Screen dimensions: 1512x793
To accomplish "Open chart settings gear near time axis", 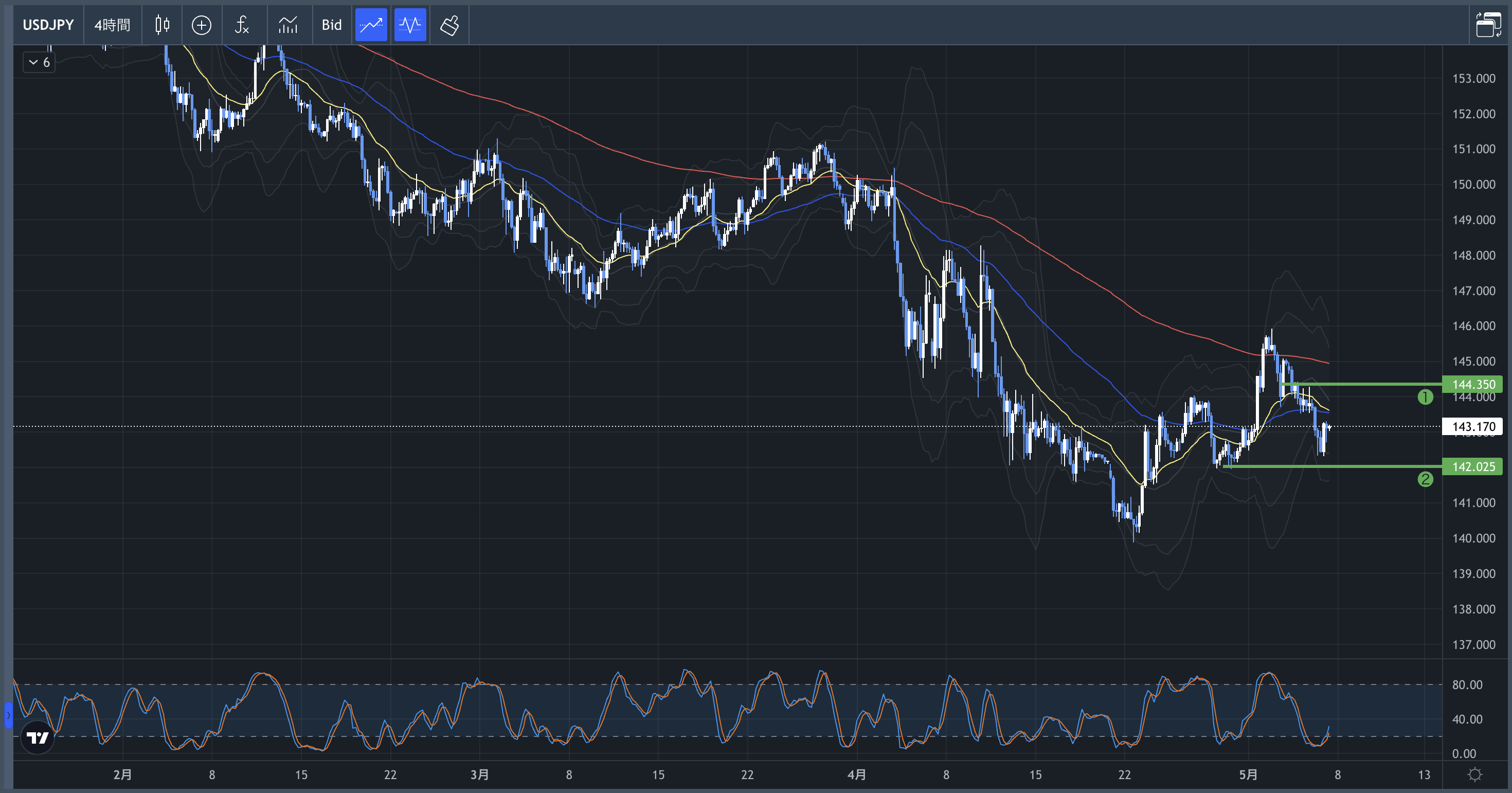I will [1474, 775].
